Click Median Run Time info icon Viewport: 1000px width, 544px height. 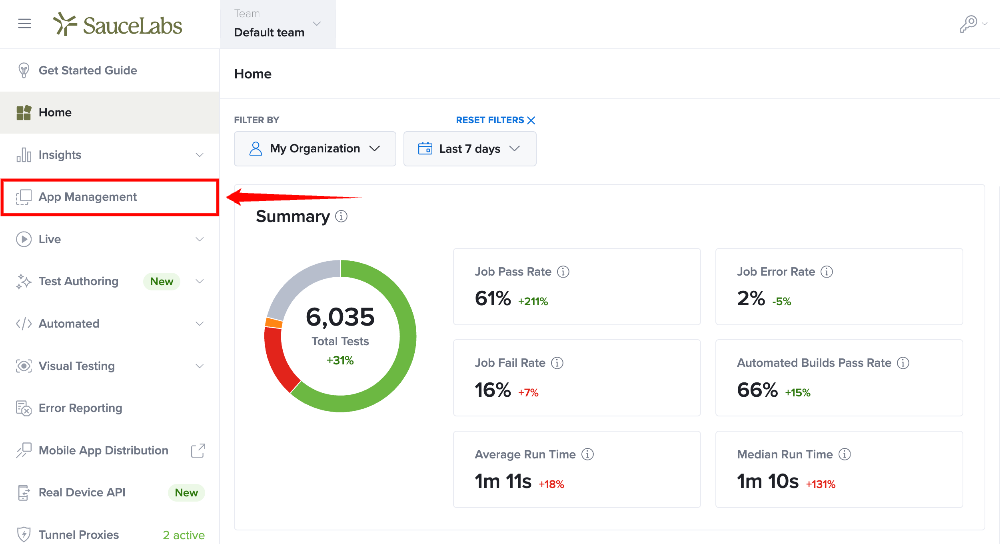click(844, 454)
